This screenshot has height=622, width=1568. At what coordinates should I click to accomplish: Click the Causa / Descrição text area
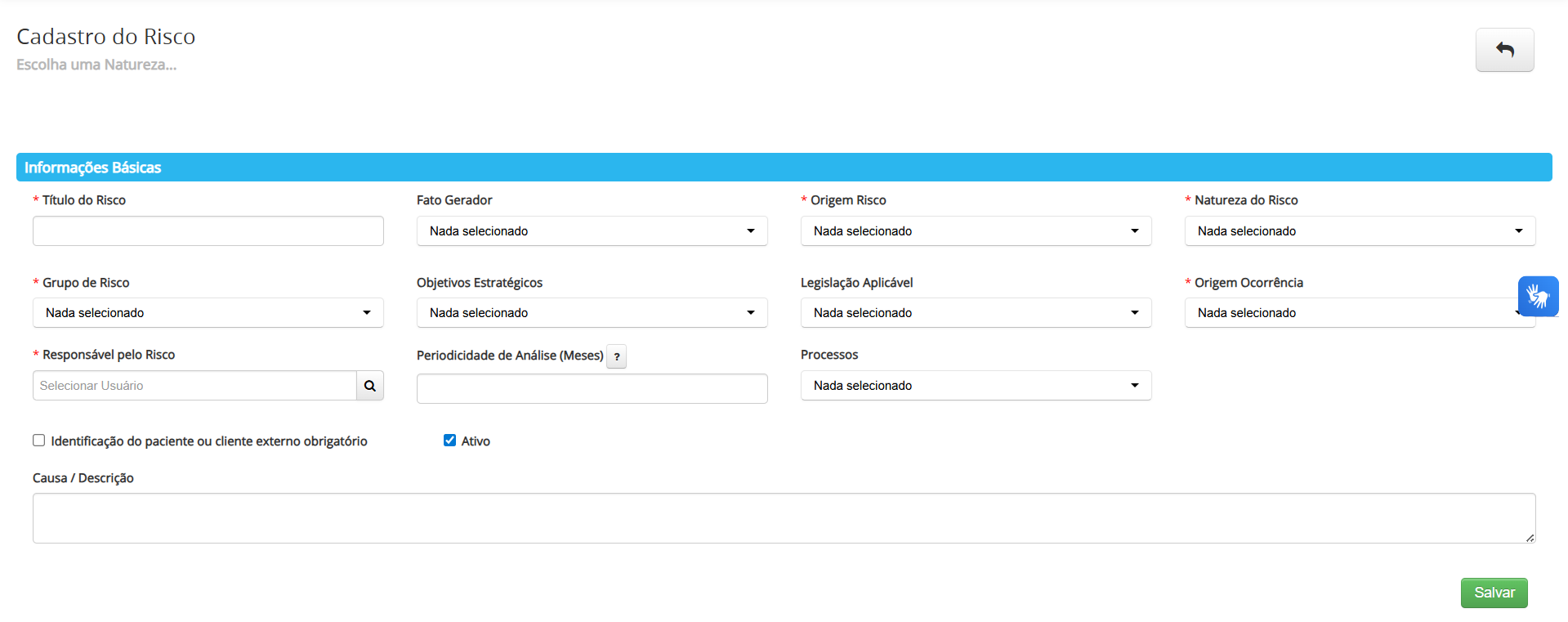tap(784, 518)
